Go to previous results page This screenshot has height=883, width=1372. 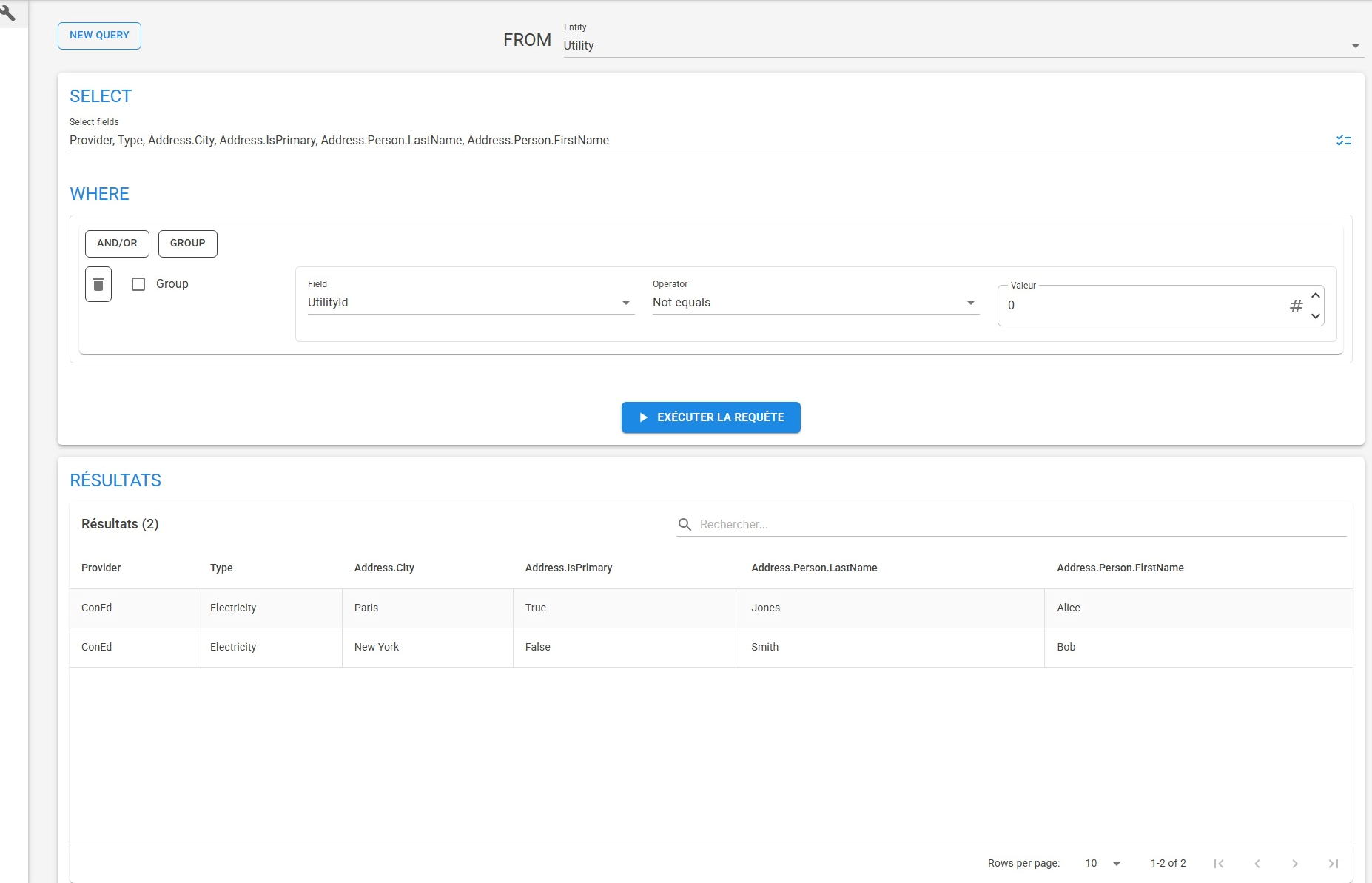click(x=1257, y=863)
